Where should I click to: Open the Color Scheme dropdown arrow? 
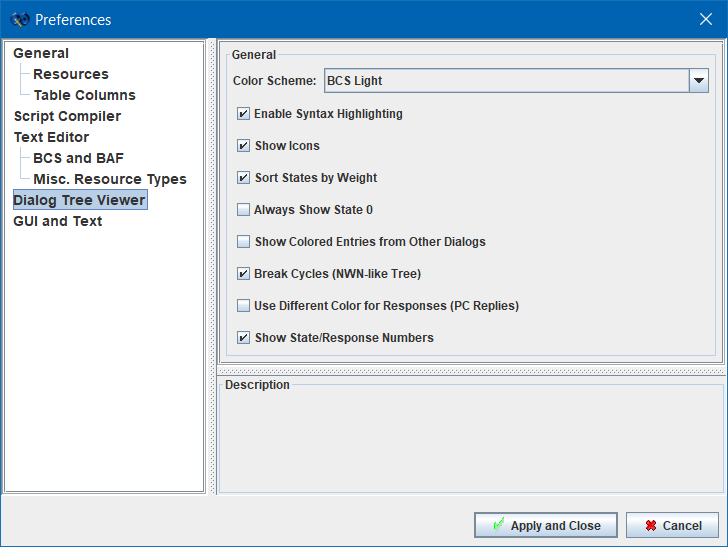click(699, 81)
